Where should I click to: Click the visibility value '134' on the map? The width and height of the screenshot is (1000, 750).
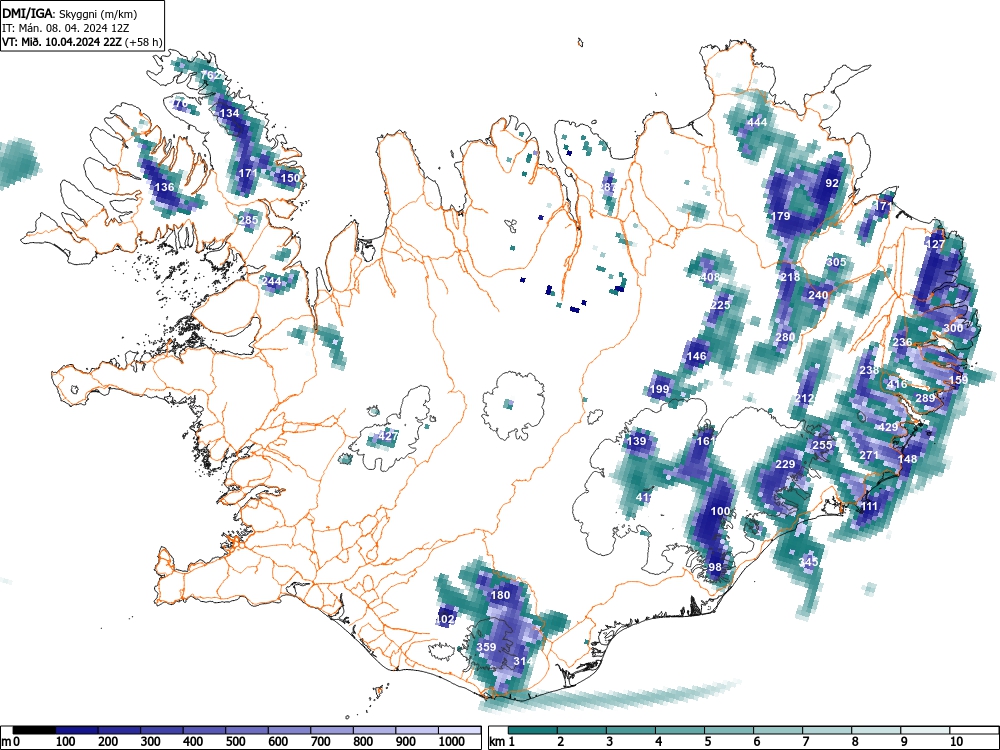point(229,113)
